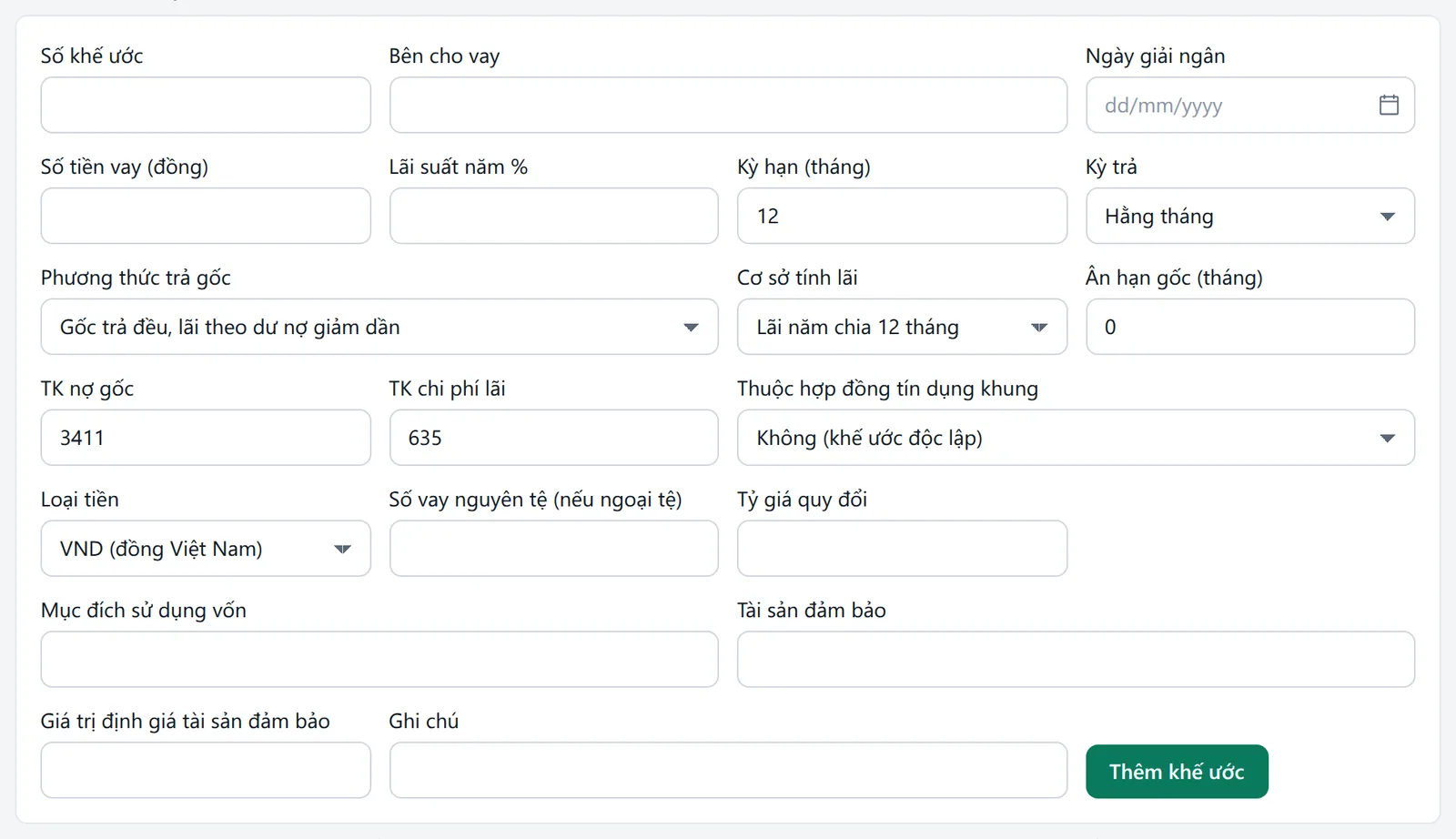Select the Giá trị định giá tài sản field

pos(206,771)
